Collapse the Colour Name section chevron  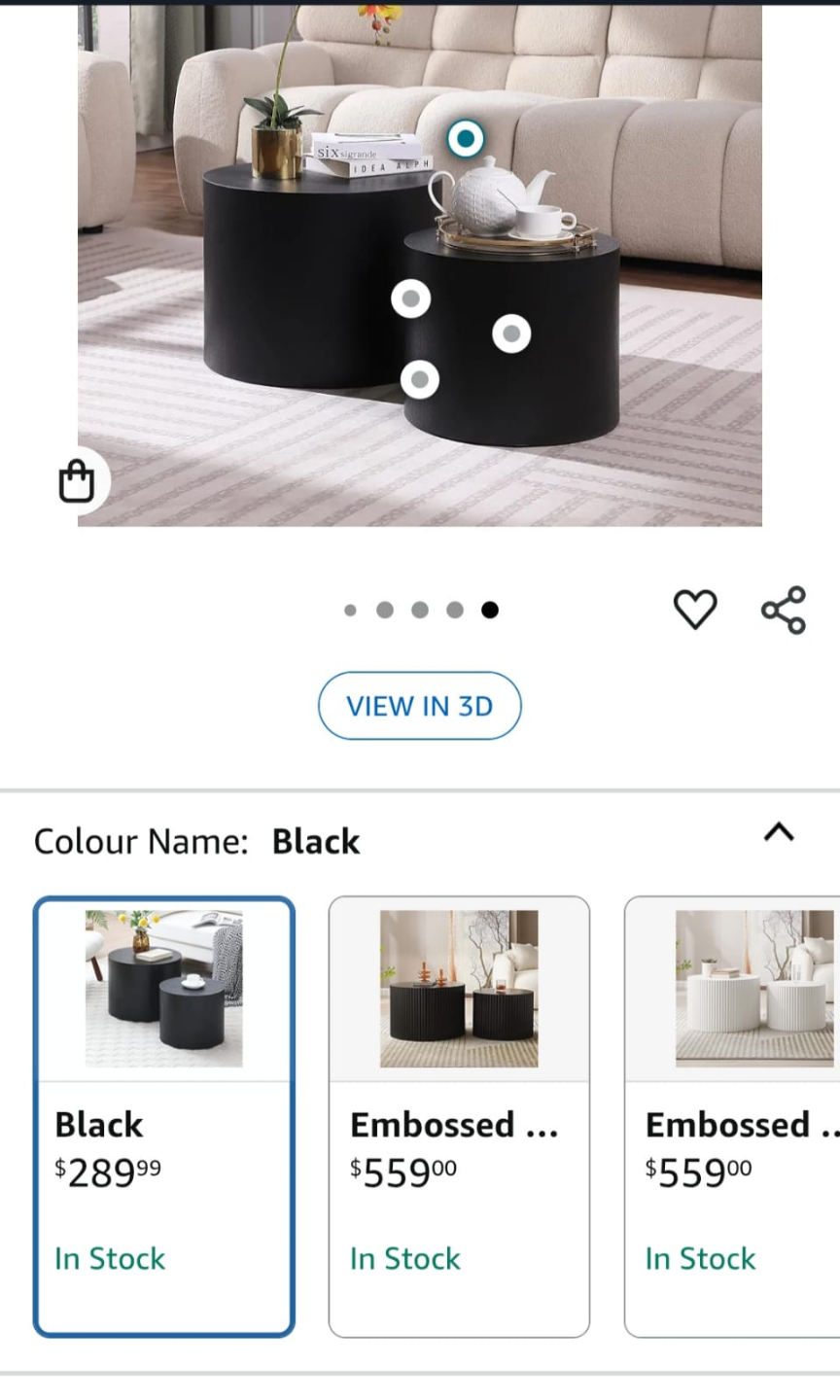pos(780,832)
